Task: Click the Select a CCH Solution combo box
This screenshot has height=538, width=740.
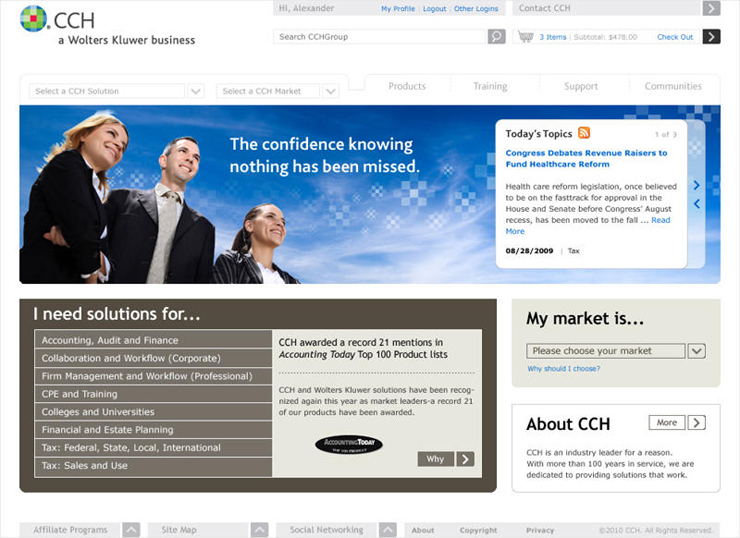Action: pyautogui.click(x=107, y=91)
